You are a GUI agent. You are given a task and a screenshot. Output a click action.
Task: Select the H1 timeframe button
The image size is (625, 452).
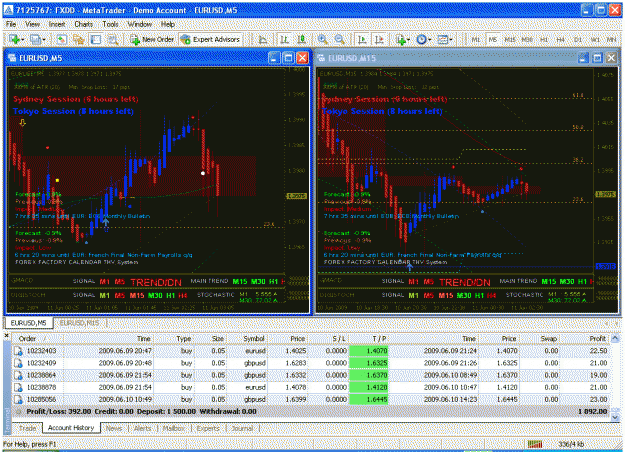(544, 39)
